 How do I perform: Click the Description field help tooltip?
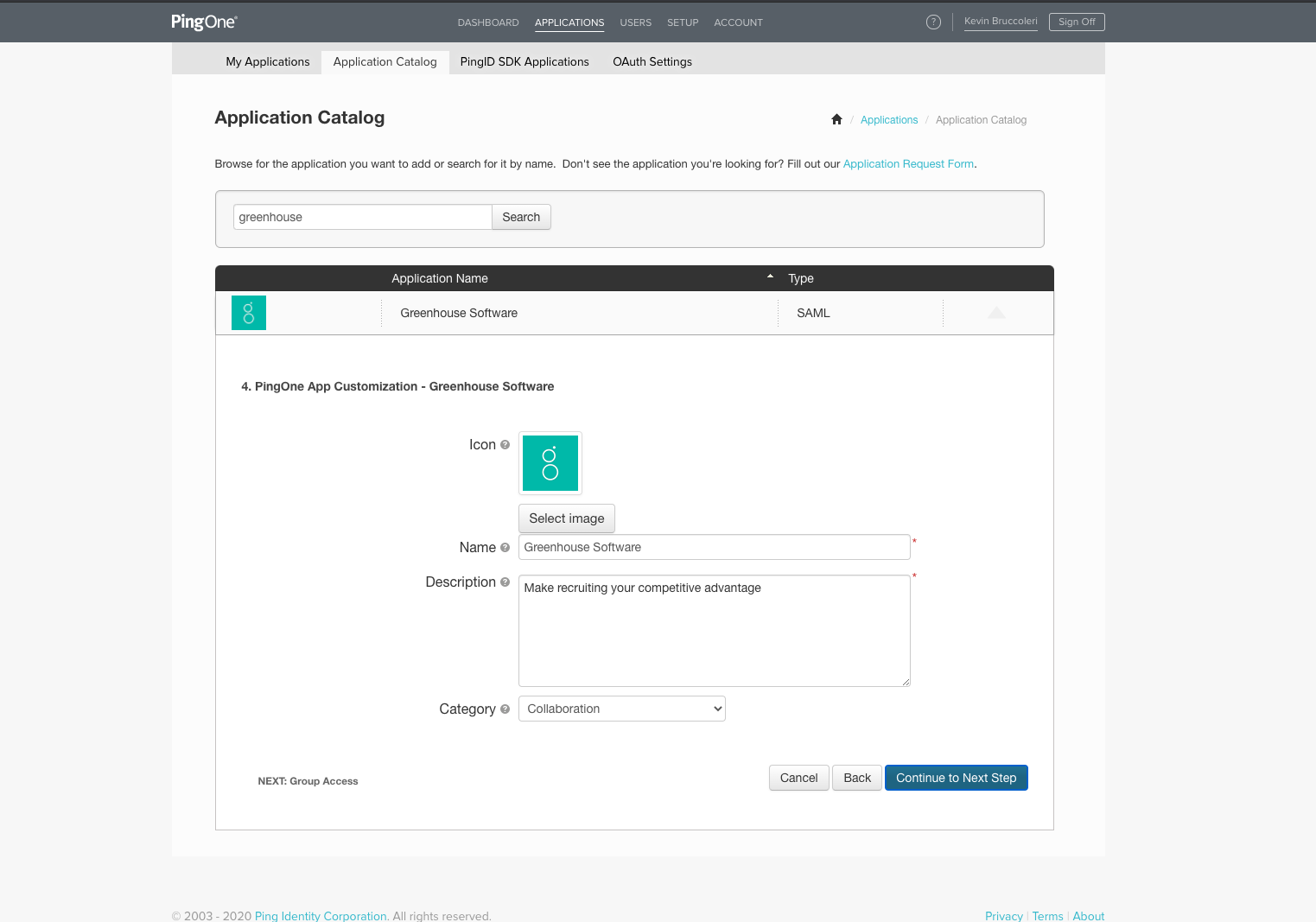click(505, 582)
